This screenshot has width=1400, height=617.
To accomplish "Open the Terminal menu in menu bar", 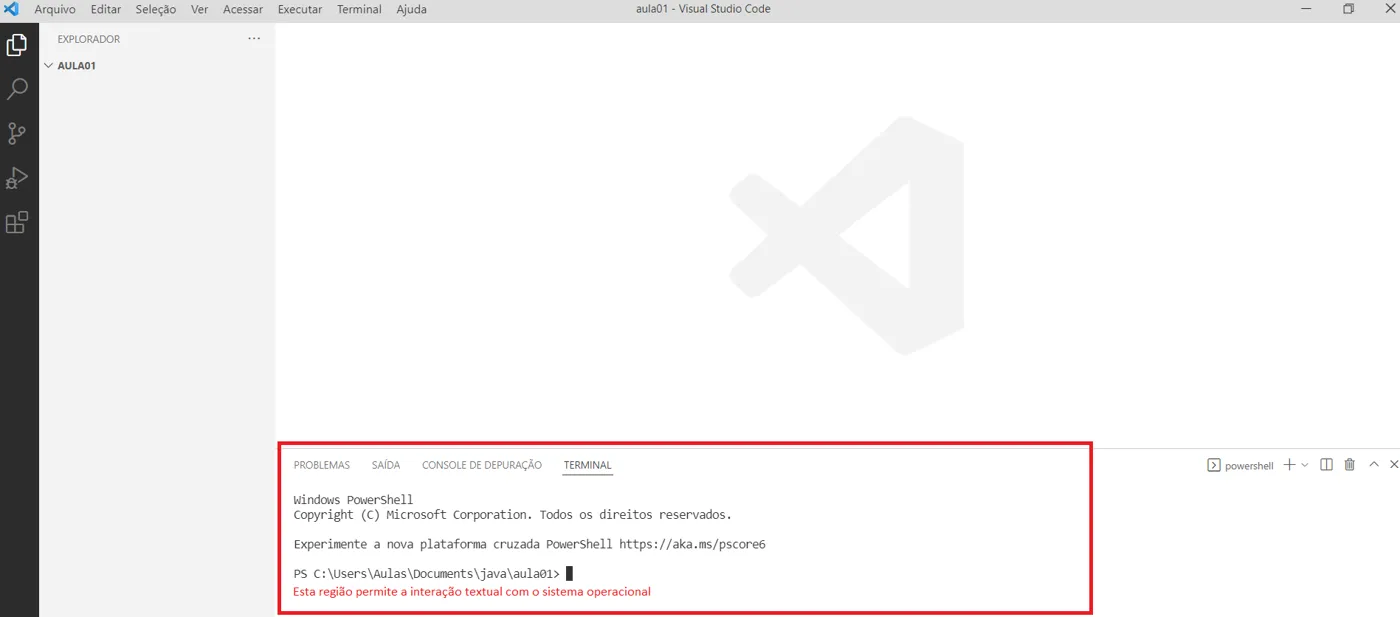I will [x=359, y=9].
